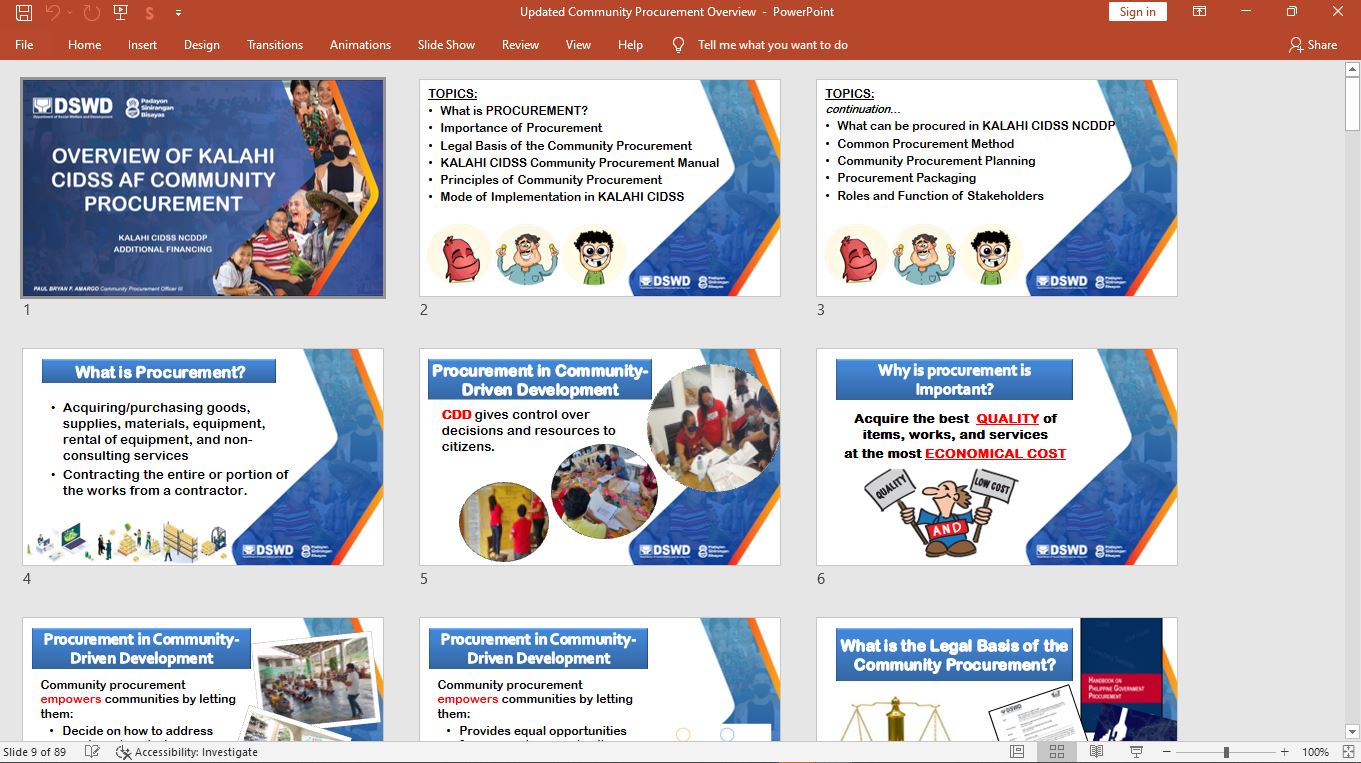Select the Legal Basis slide thumbnail
The image size is (1361, 763).
pos(997,679)
